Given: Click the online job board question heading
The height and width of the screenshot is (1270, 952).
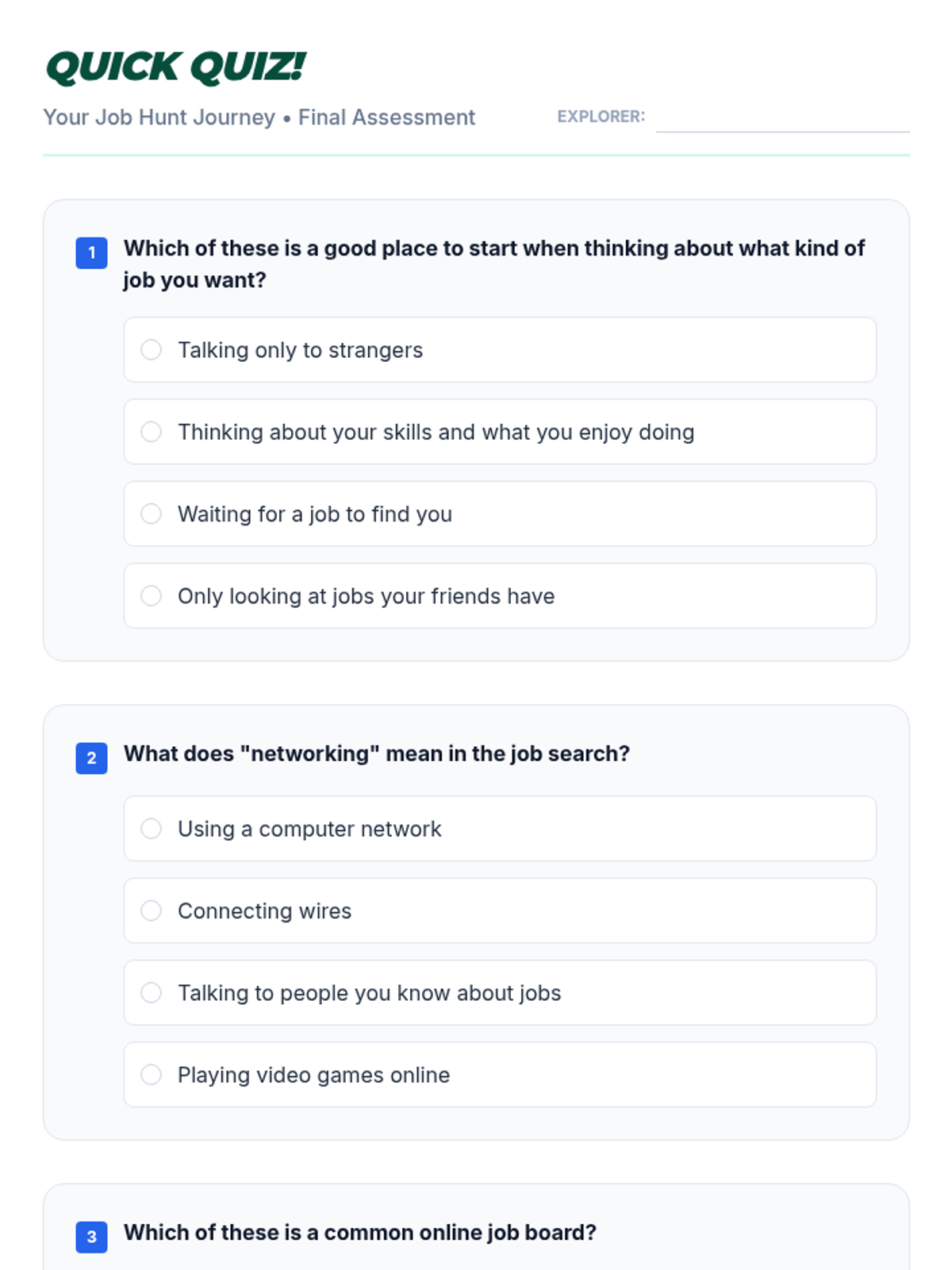Looking at the screenshot, I should [x=359, y=1233].
